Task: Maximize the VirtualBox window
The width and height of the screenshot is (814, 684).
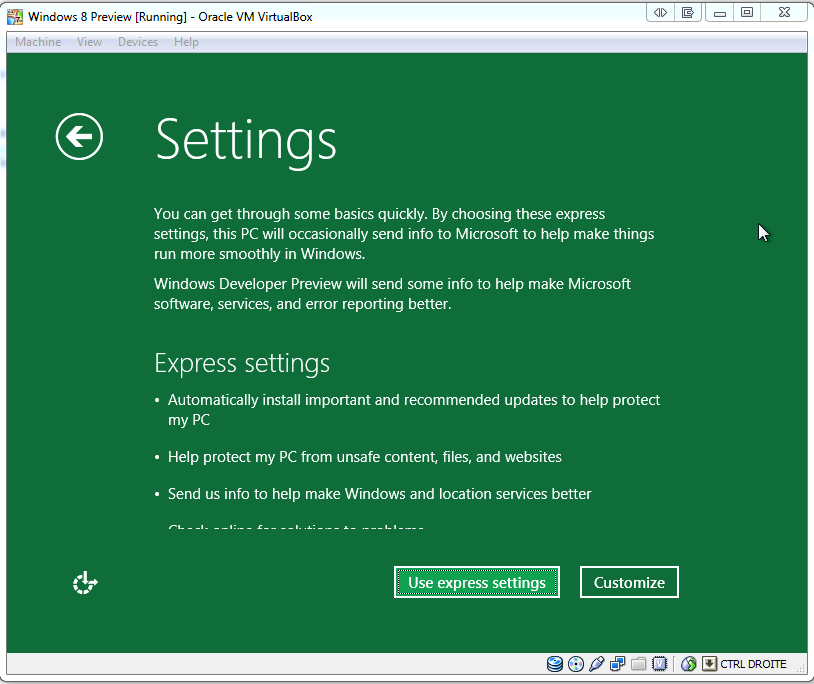Action: [747, 13]
